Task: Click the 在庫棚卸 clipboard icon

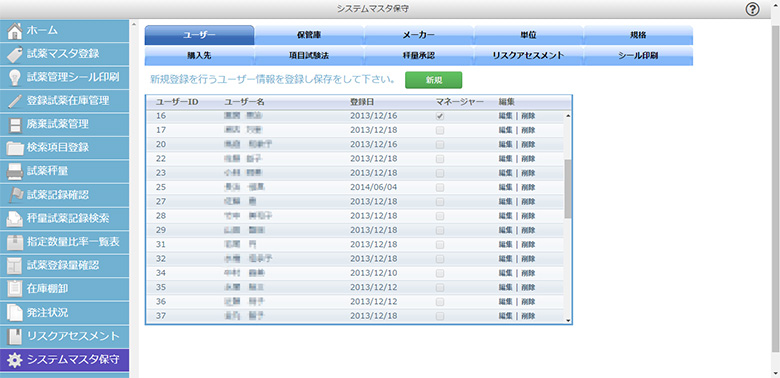Action: click(x=15, y=289)
